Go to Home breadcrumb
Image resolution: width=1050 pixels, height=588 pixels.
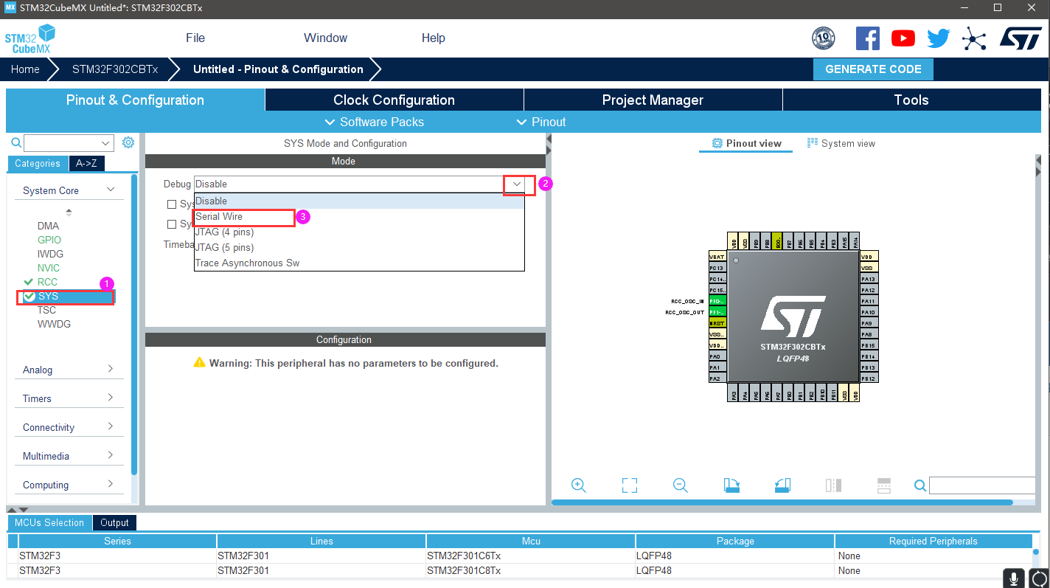click(25, 69)
